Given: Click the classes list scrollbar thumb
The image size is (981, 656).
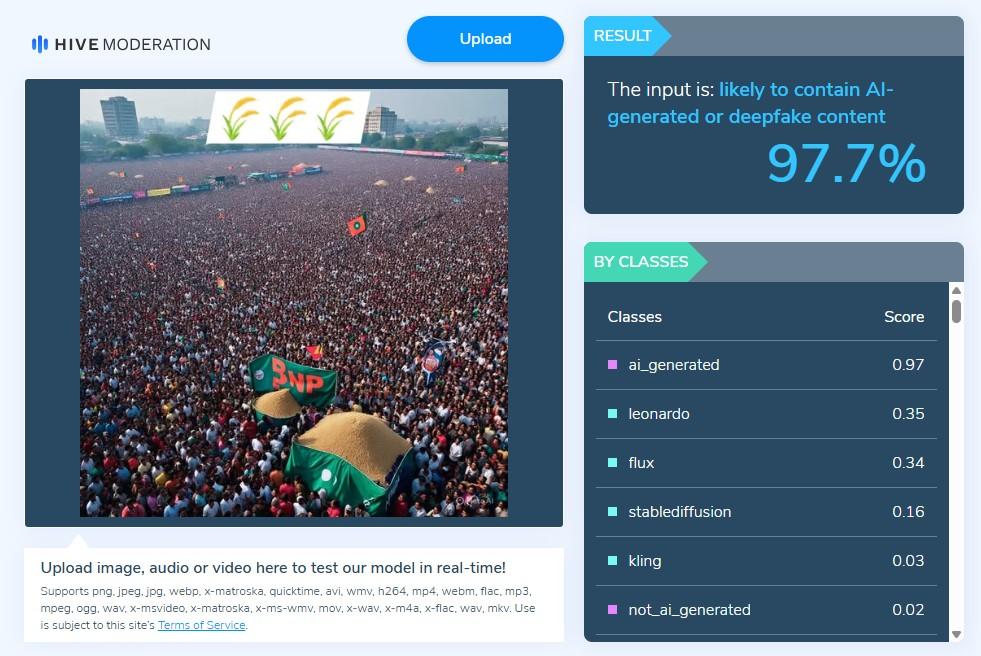Looking at the screenshot, I should (956, 311).
